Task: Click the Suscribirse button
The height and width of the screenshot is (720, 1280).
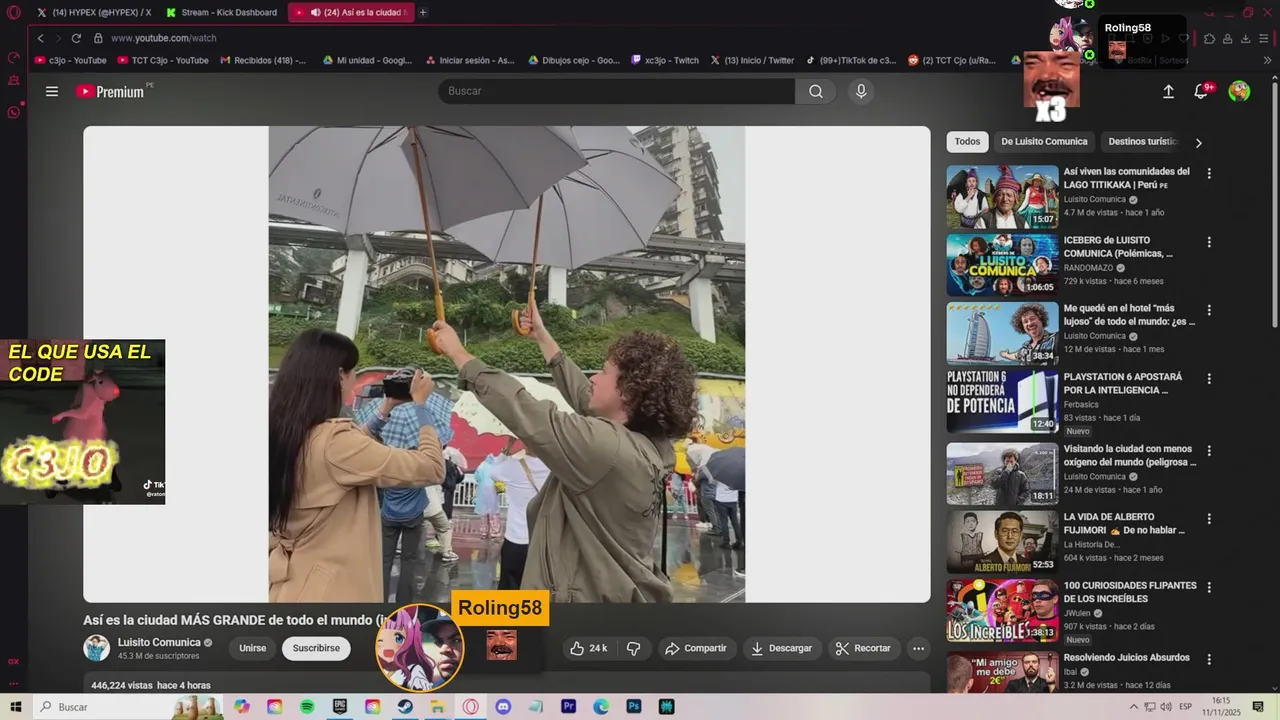Action: 316,648
